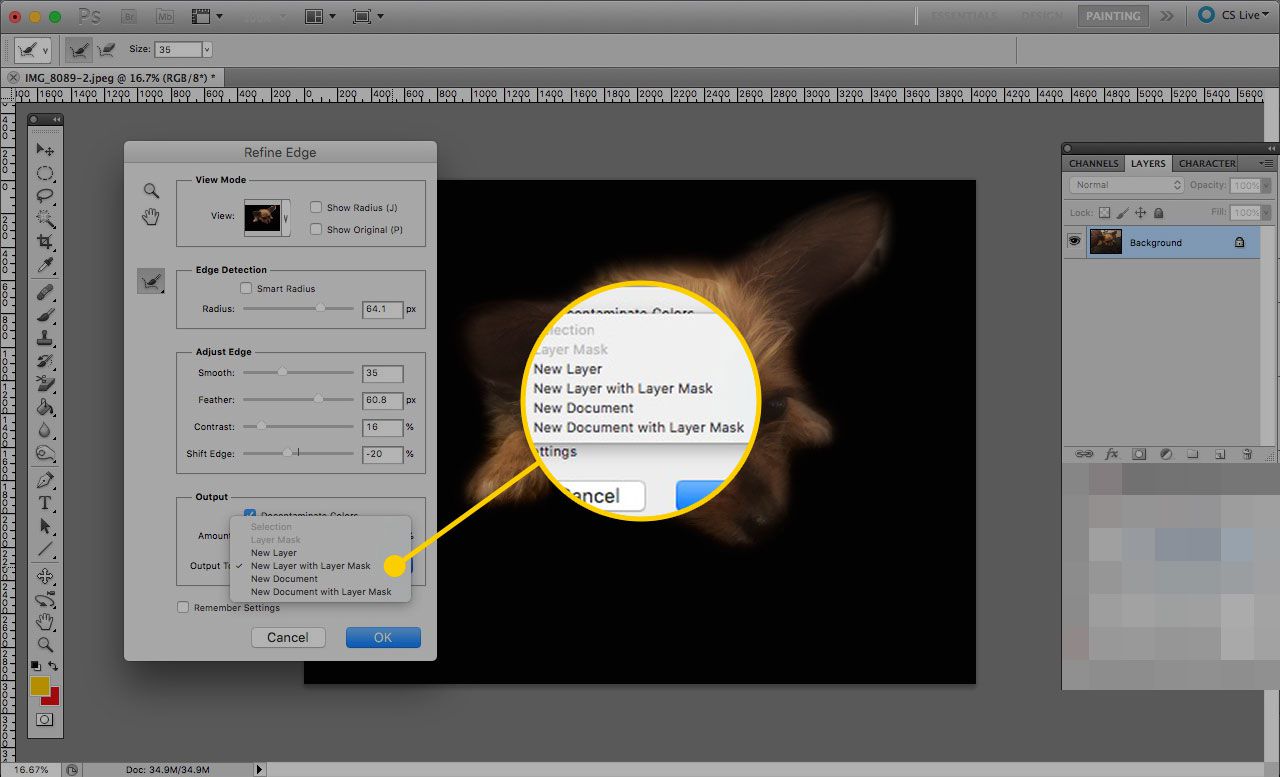Toggle Lock transparent pixels in Layers panel
This screenshot has height=777, width=1280.
click(1104, 213)
